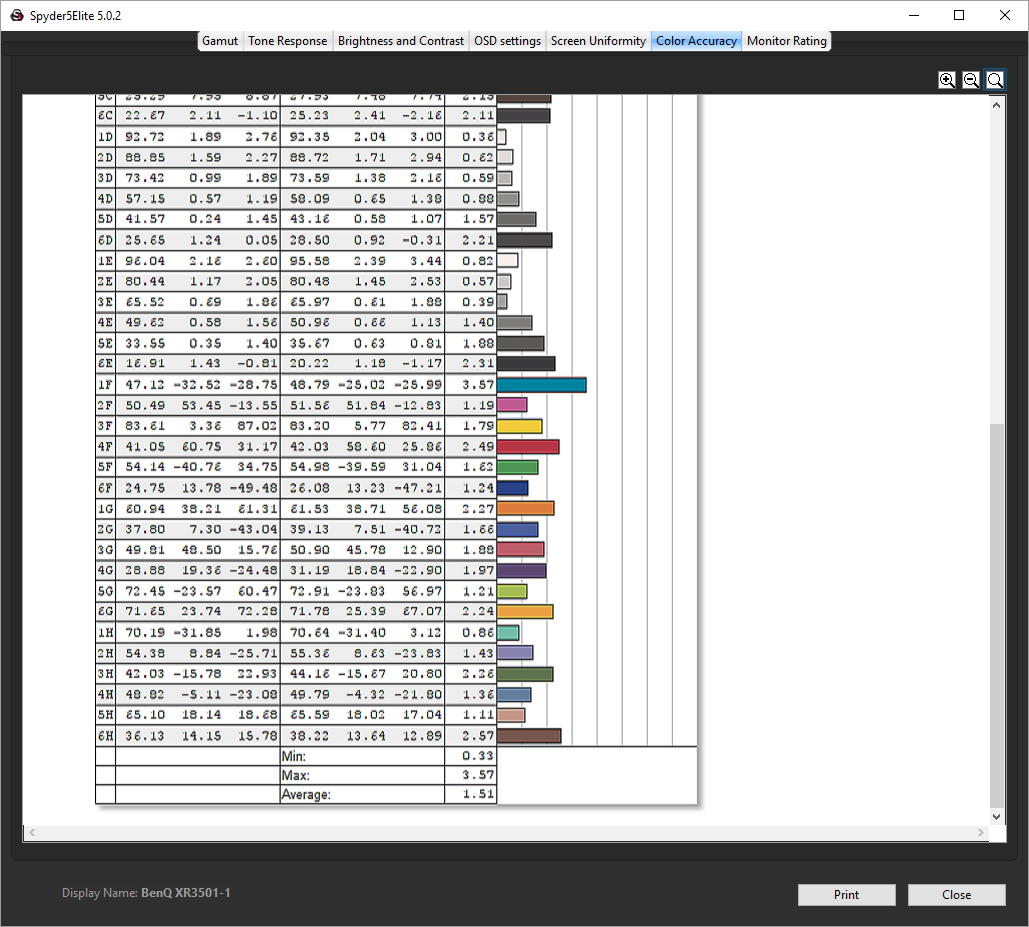Image resolution: width=1029 pixels, height=927 pixels.
Task: Click the Spyder5Elite app icon in title bar
Action: click(x=17, y=15)
